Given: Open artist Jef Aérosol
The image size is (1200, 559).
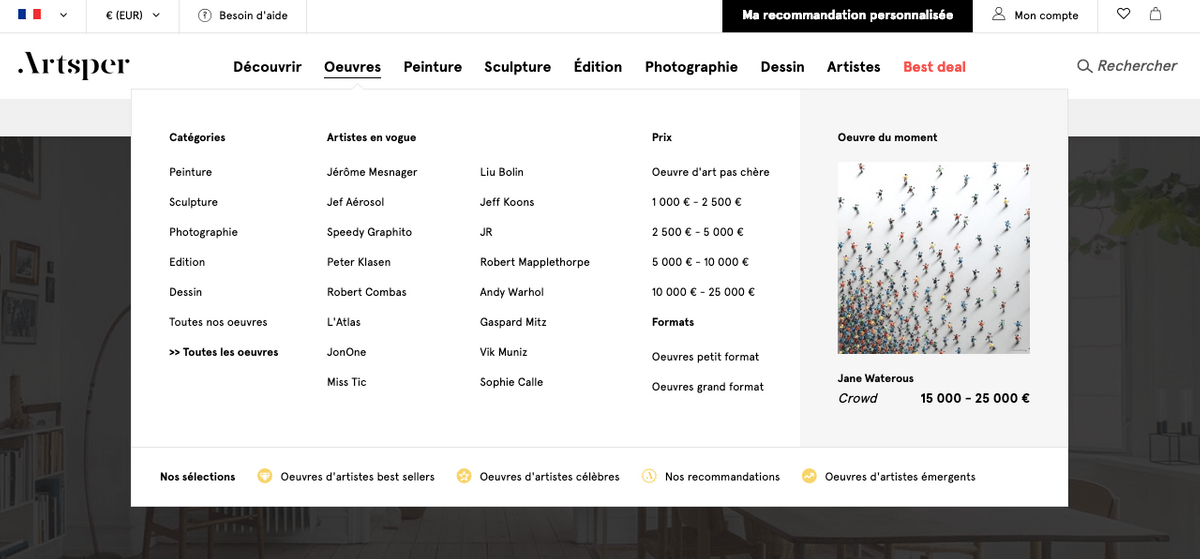Looking at the screenshot, I should 355,202.
